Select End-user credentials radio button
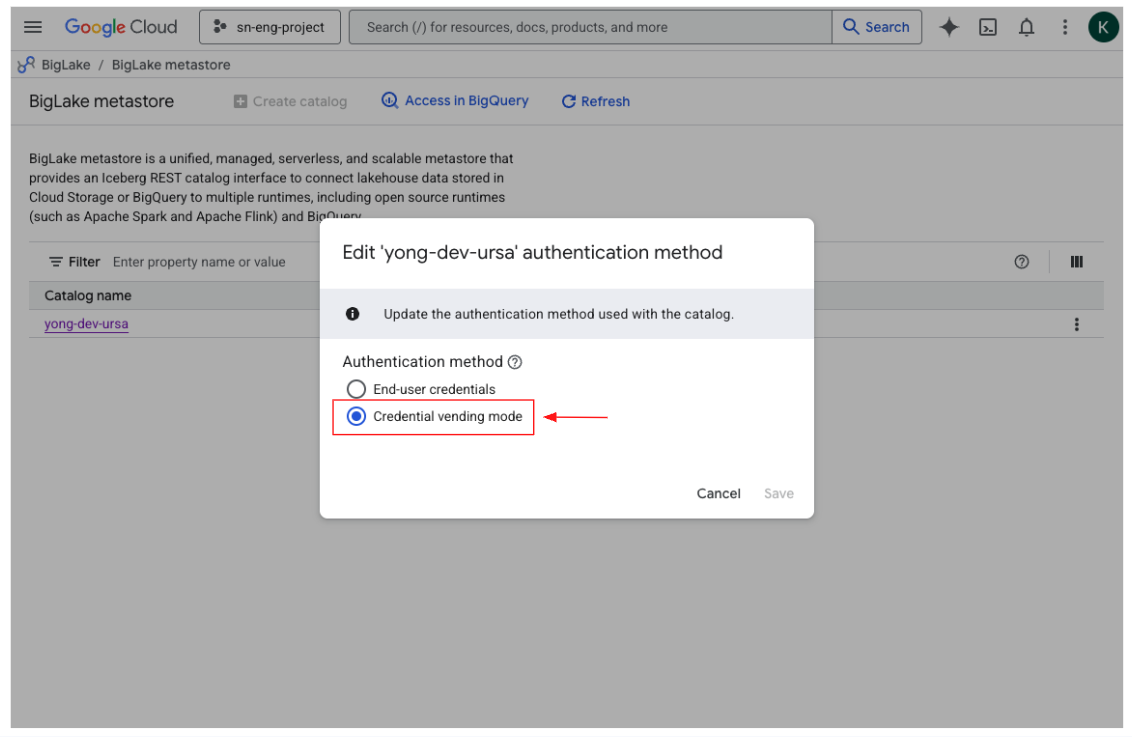This screenshot has width=1132, height=737. pos(356,389)
